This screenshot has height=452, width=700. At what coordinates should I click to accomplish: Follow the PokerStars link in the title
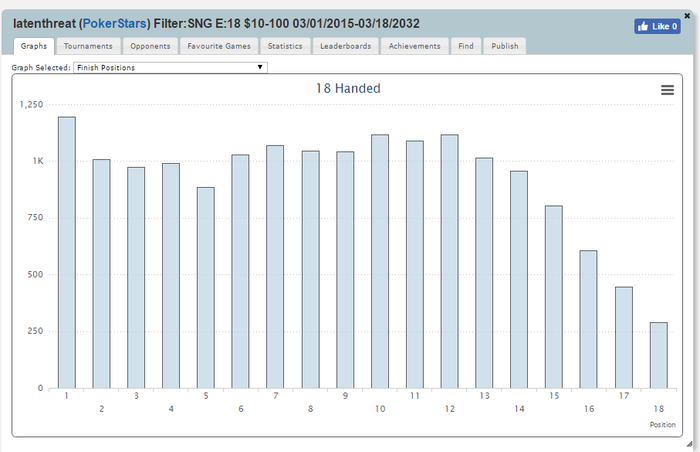point(115,23)
